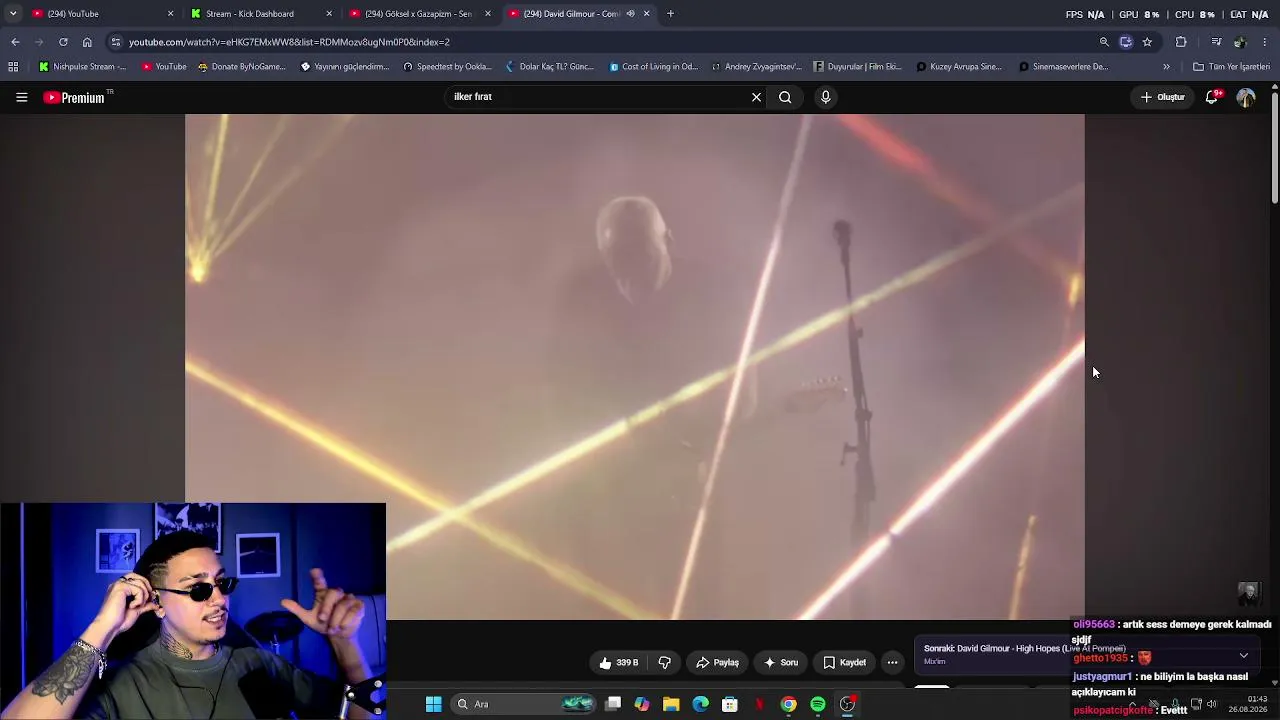Image resolution: width=1280 pixels, height=720 pixels.
Task: Open OBS Studio from the taskbar
Action: coord(847,704)
